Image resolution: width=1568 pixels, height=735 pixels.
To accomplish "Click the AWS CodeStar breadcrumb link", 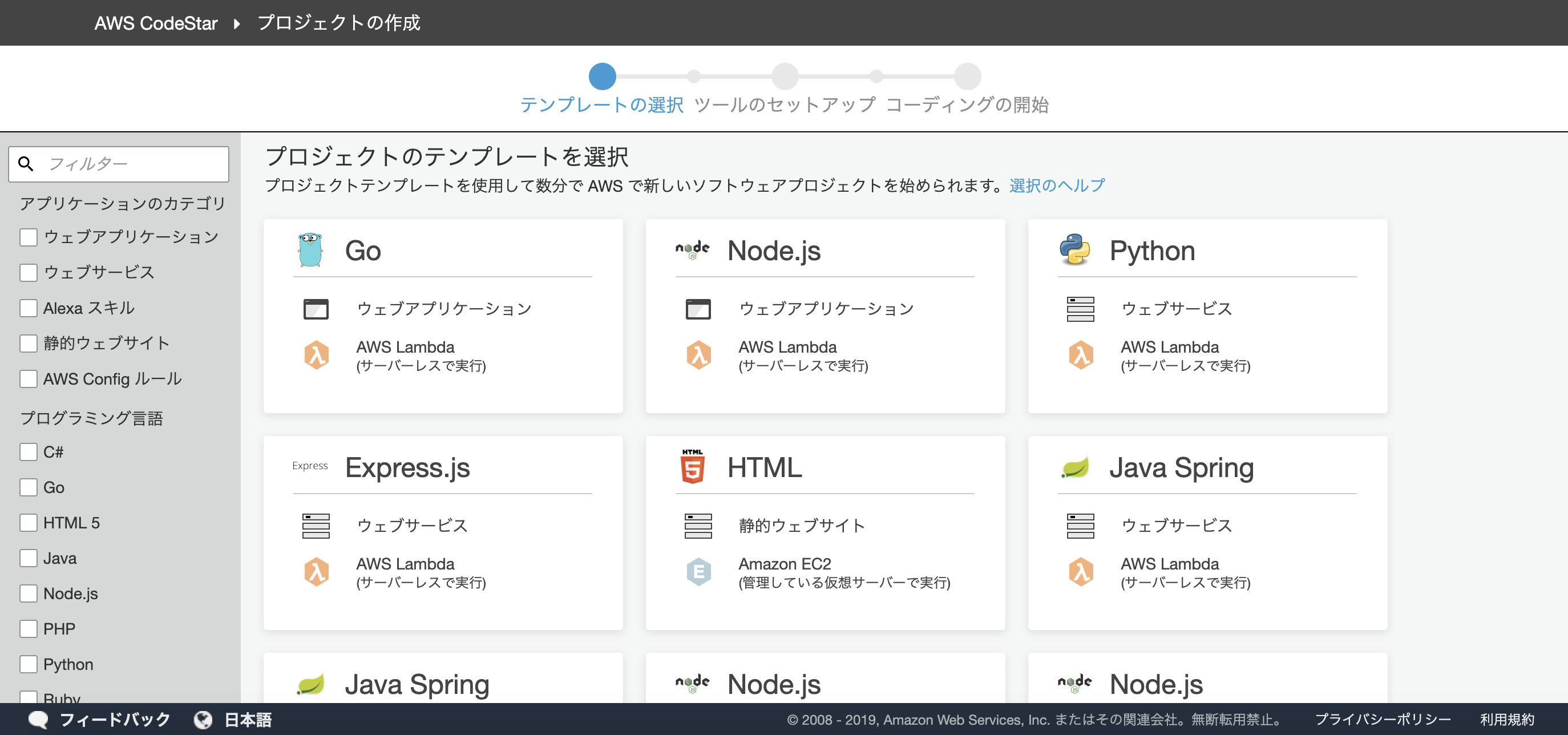I will pos(156,23).
